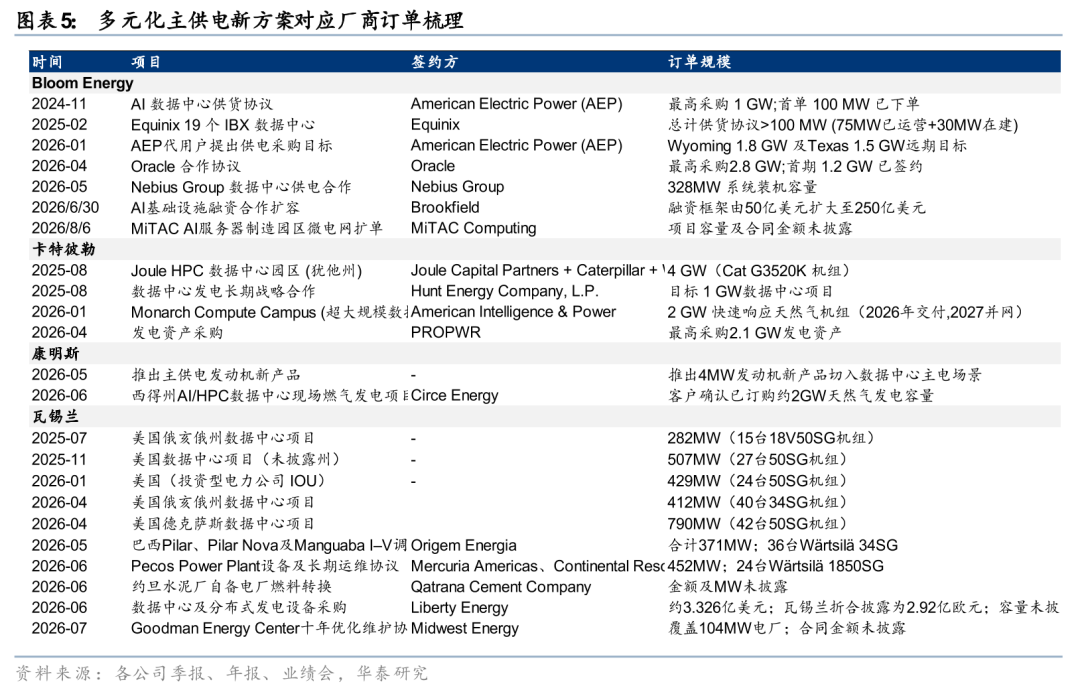The width and height of the screenshot is (1080, 690).
Task: Click '融资框架由50亿美元扩大至250亿美元' cell
Action: pos(797,207)
